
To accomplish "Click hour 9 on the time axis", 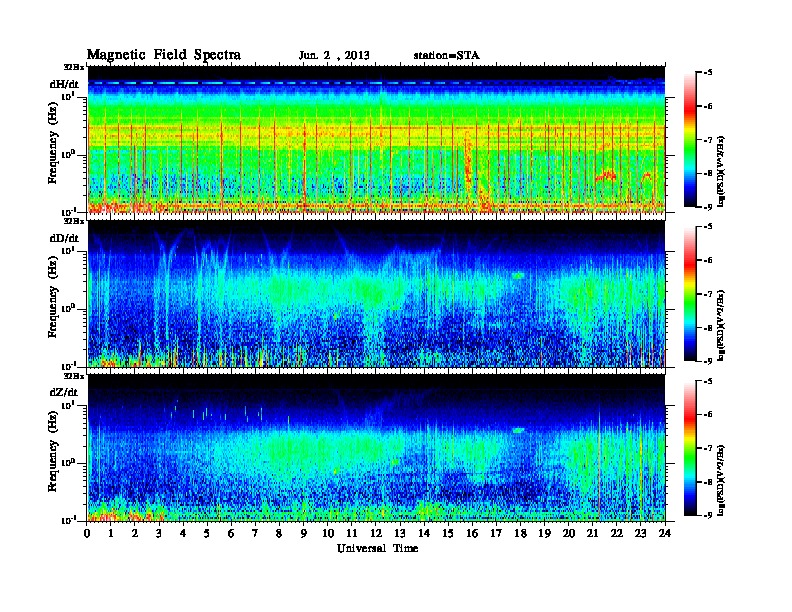I will (x=304, y=533).
